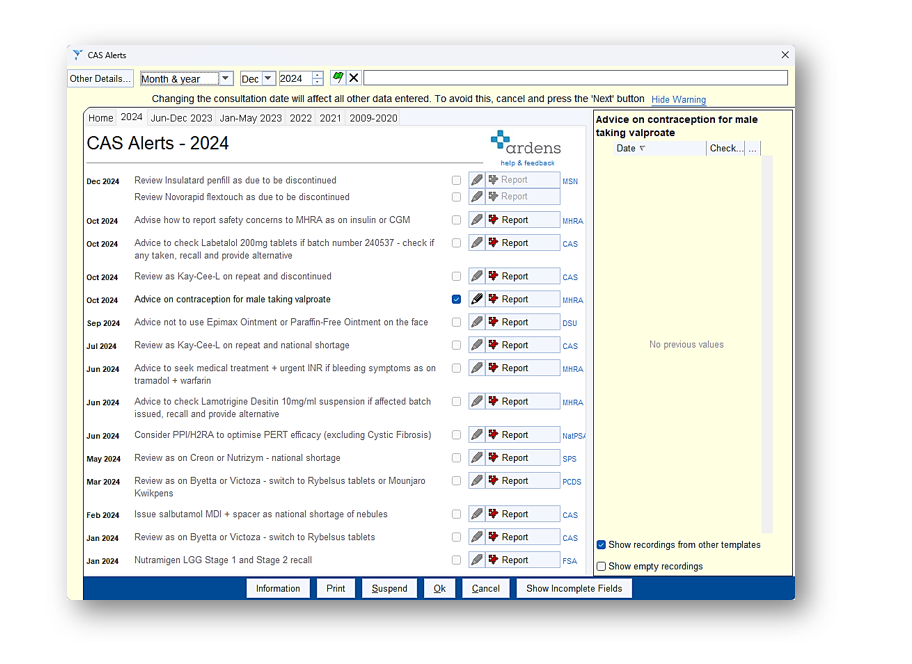This screenshot has width=912, height=664.
Task: Switch to the 2024 tab
Action: 131,117
